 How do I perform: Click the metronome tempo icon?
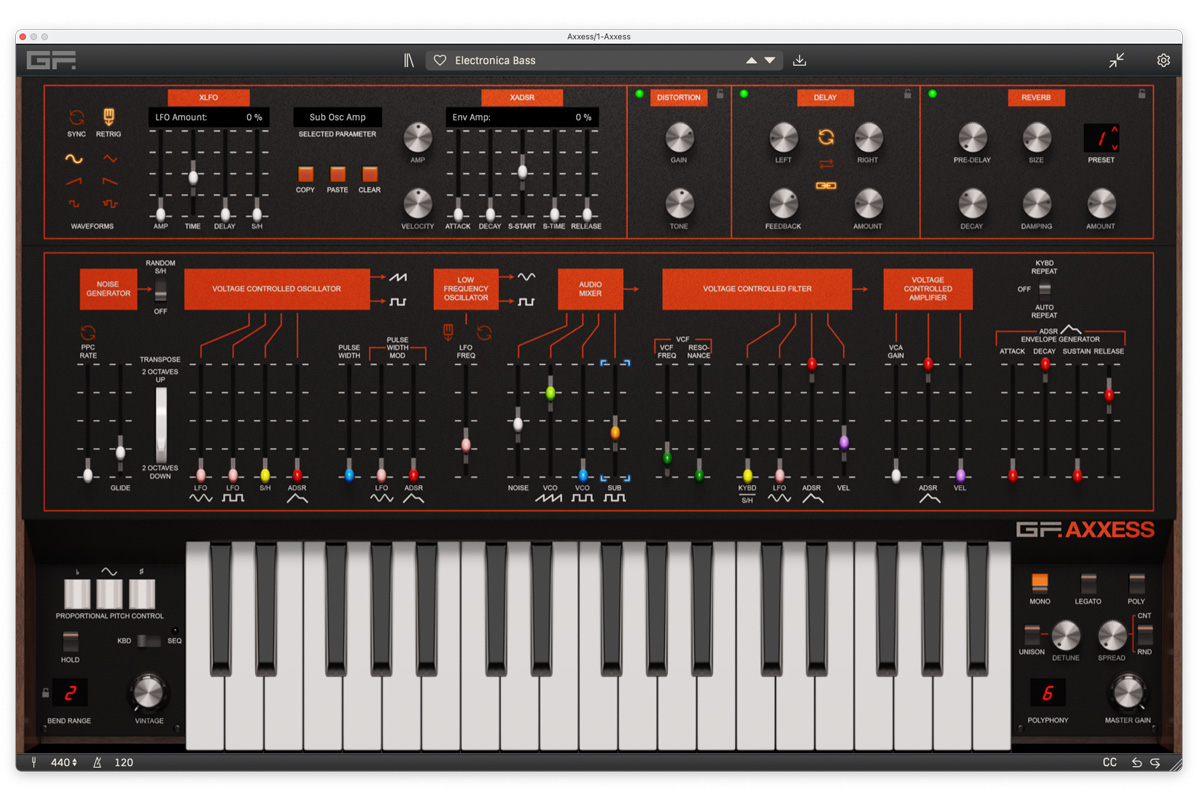pyautogui.click(x=98, y=762)
